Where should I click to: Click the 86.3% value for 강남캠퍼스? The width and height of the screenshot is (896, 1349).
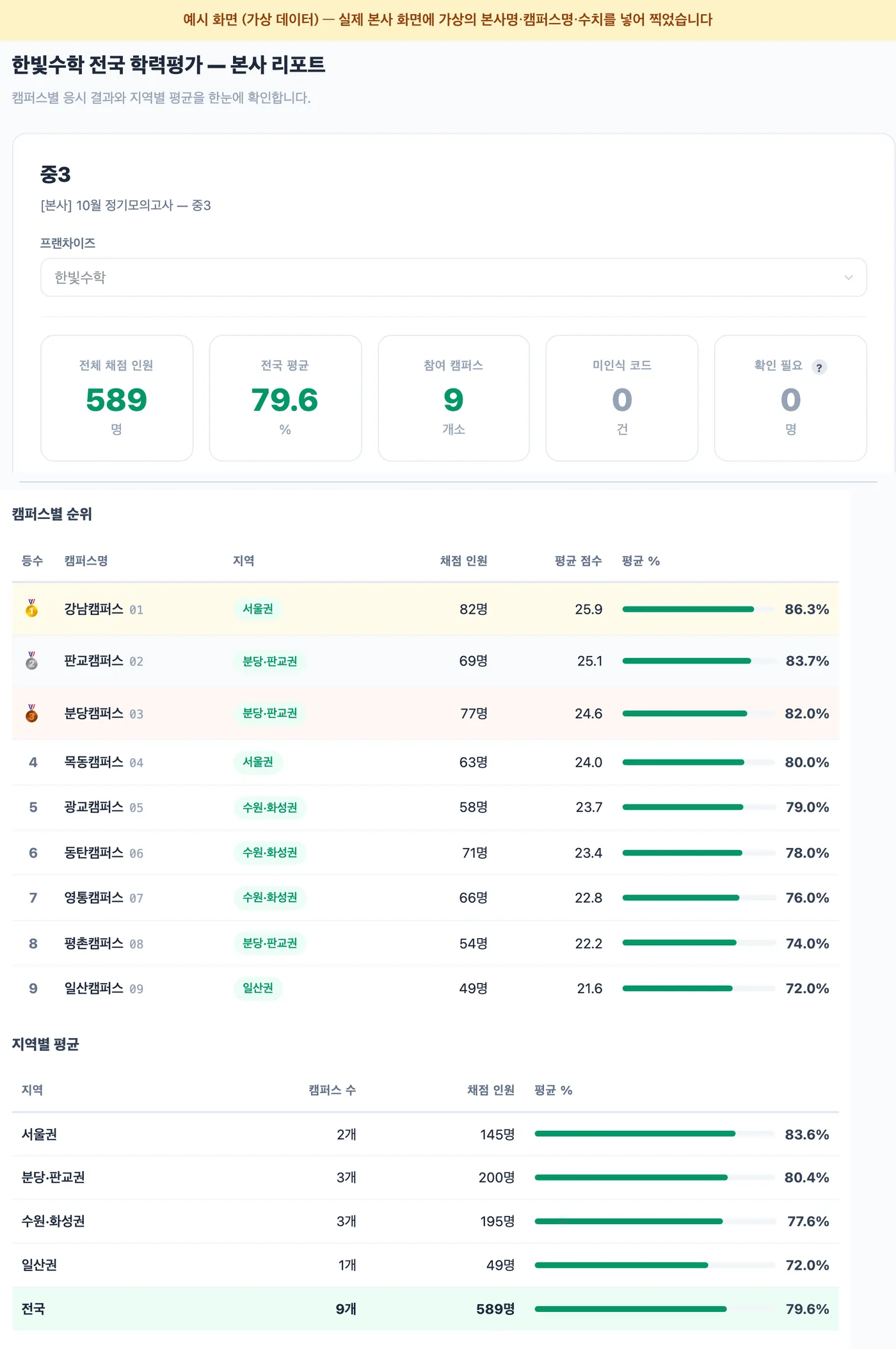pyautogui.click(x=806, y=609)
